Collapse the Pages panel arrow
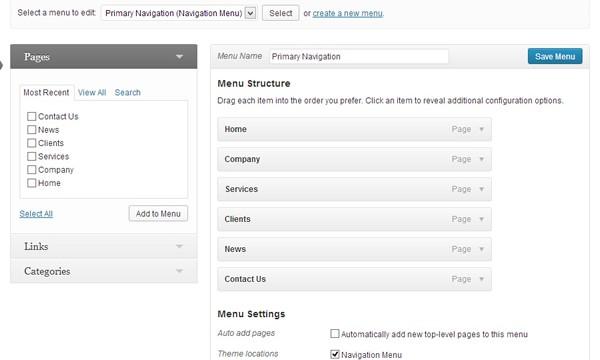This screenshot has height=360, width=600. click(x=179, y=57)
